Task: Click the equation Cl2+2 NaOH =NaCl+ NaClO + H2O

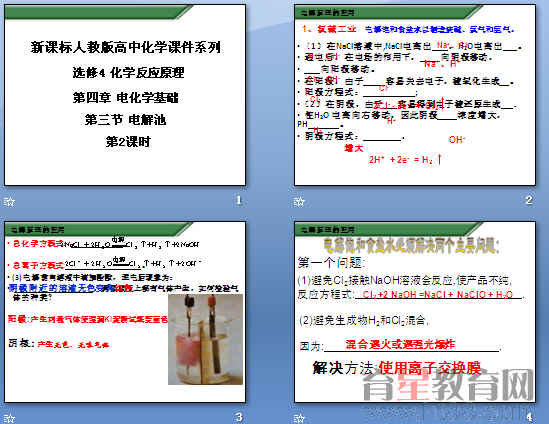Action: 438,294
